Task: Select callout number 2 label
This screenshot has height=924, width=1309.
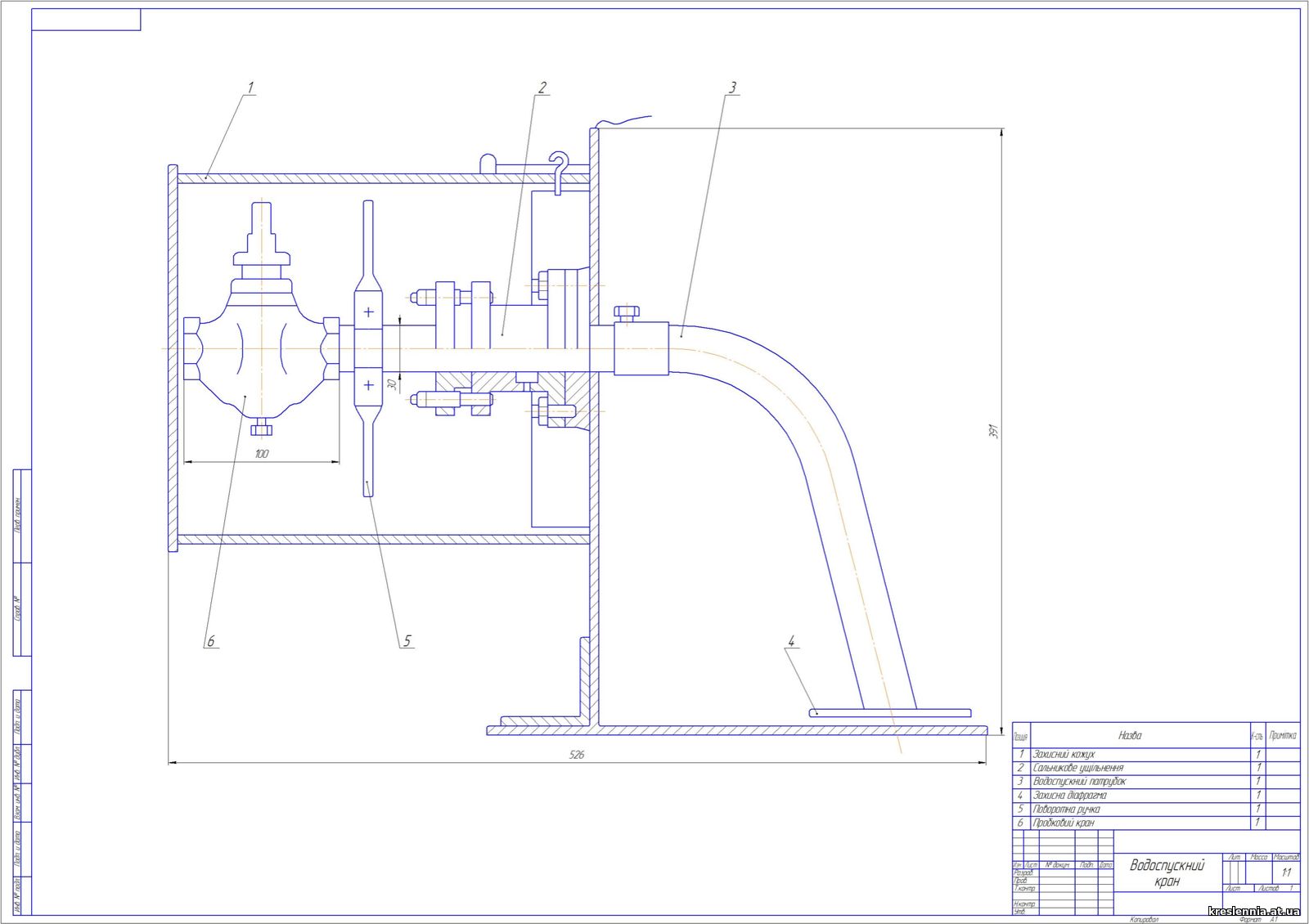Action: [542, 87]
